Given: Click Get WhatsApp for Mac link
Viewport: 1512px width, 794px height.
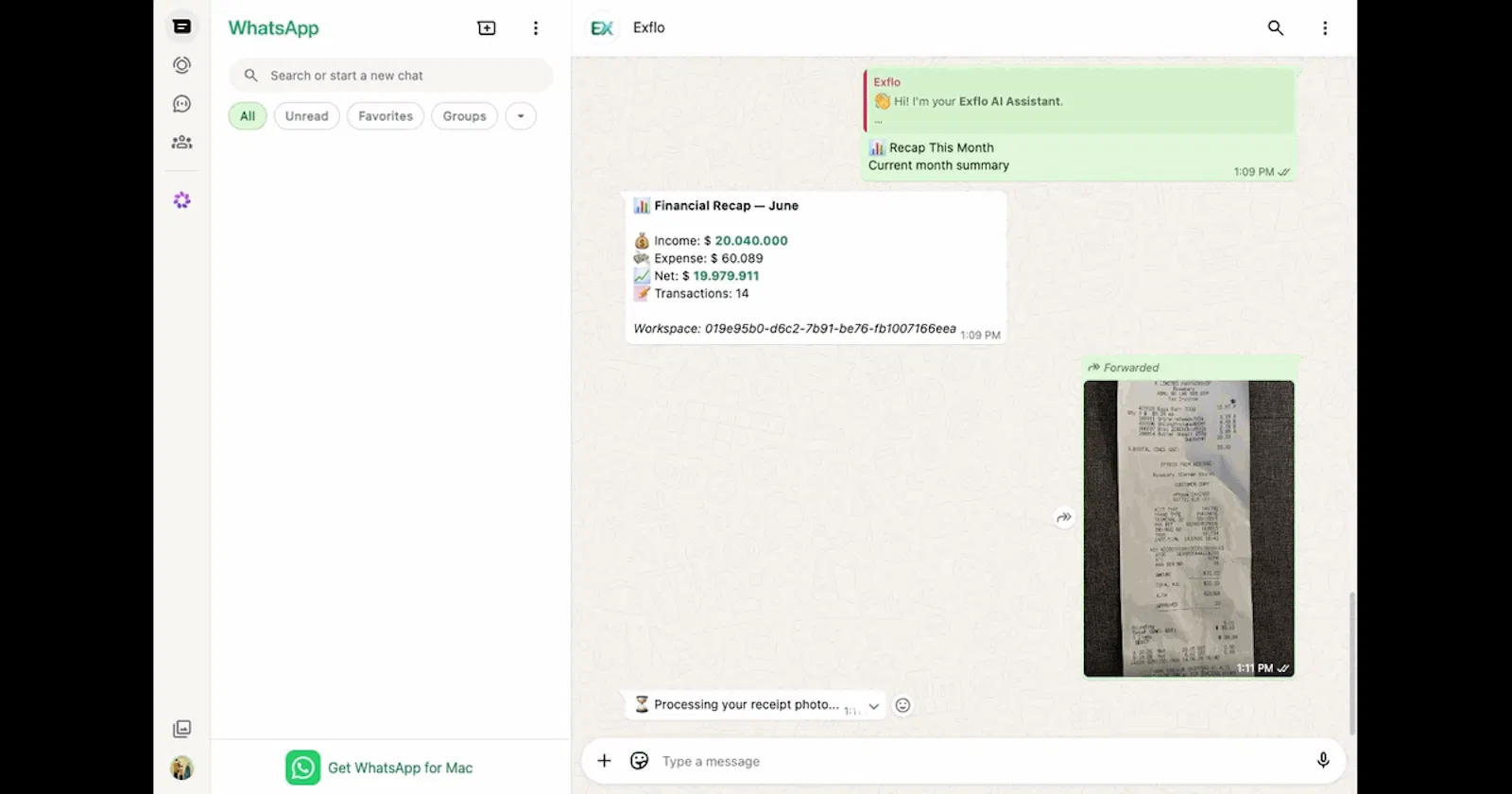Looking at the screenshot, I should tap(401, 768).
